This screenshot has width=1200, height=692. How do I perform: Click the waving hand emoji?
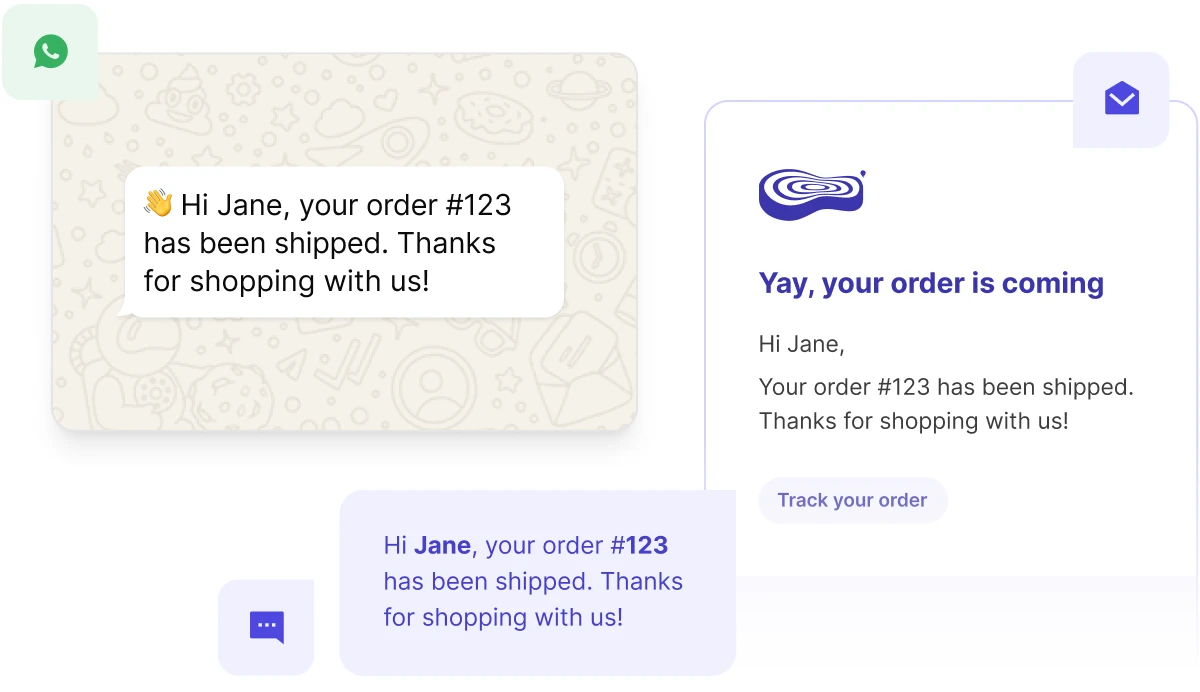[x=158, y=204]
